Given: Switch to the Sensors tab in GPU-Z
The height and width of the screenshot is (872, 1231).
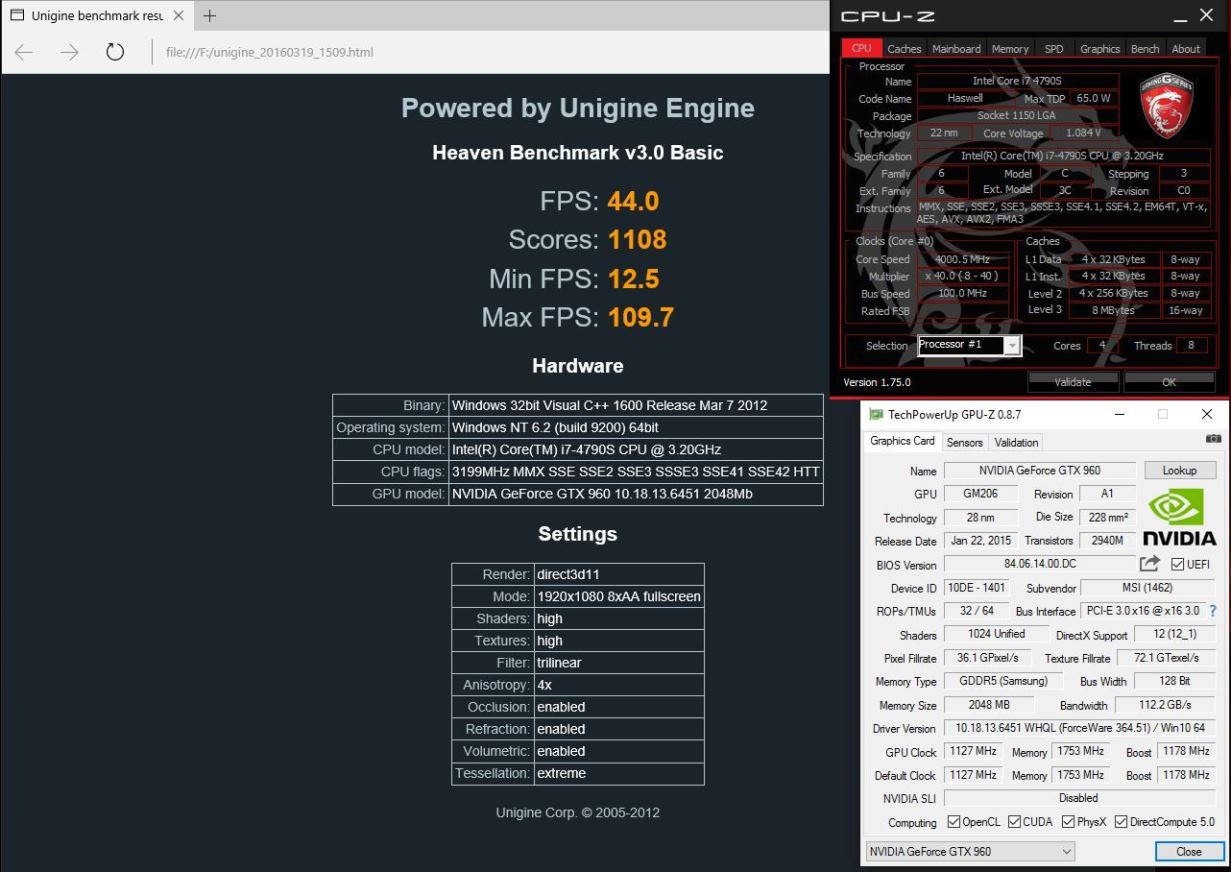Looking at the screenshot, I should [x=965, y=442].
